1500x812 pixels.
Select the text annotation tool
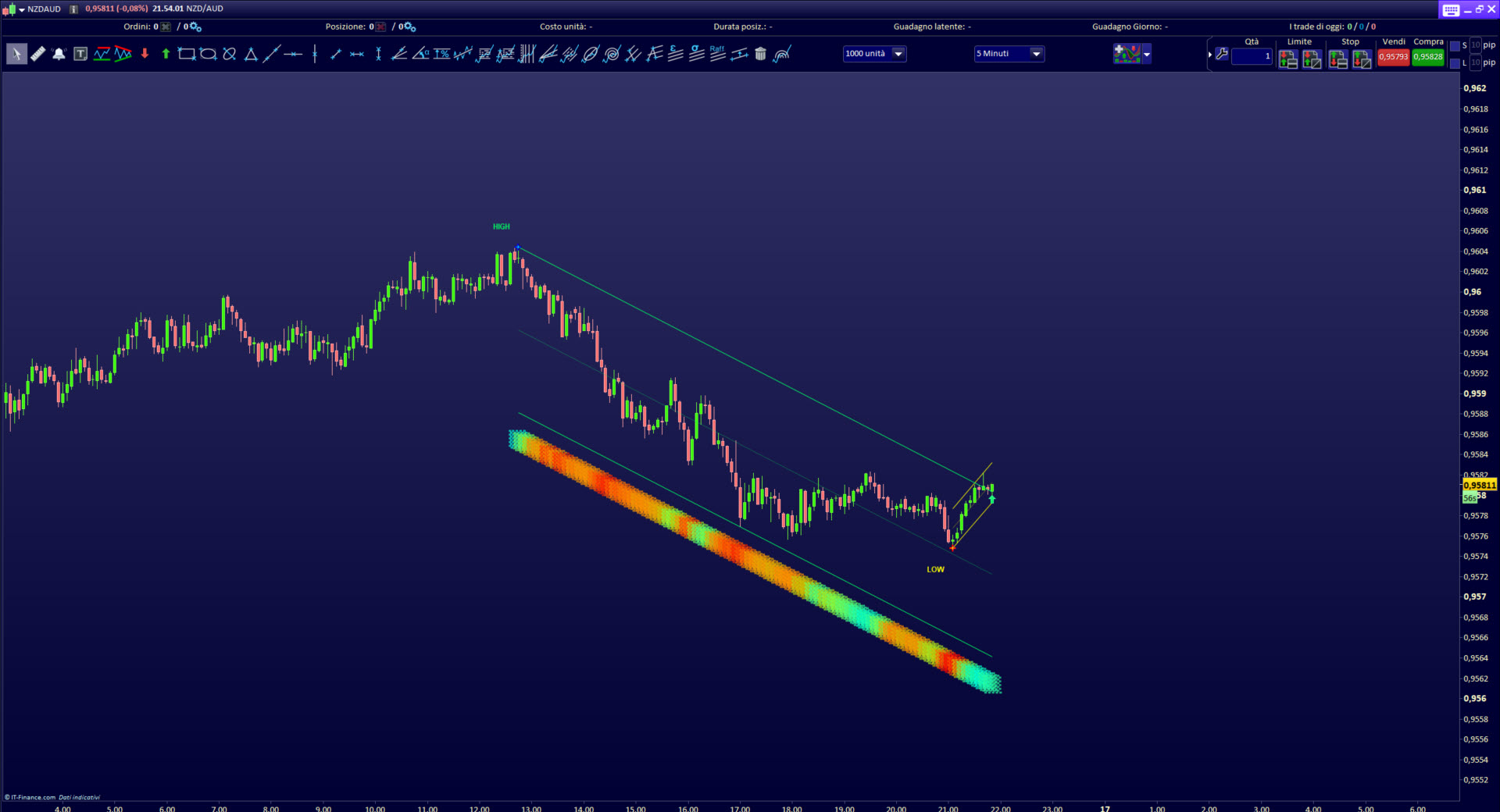tap(80, 54)
